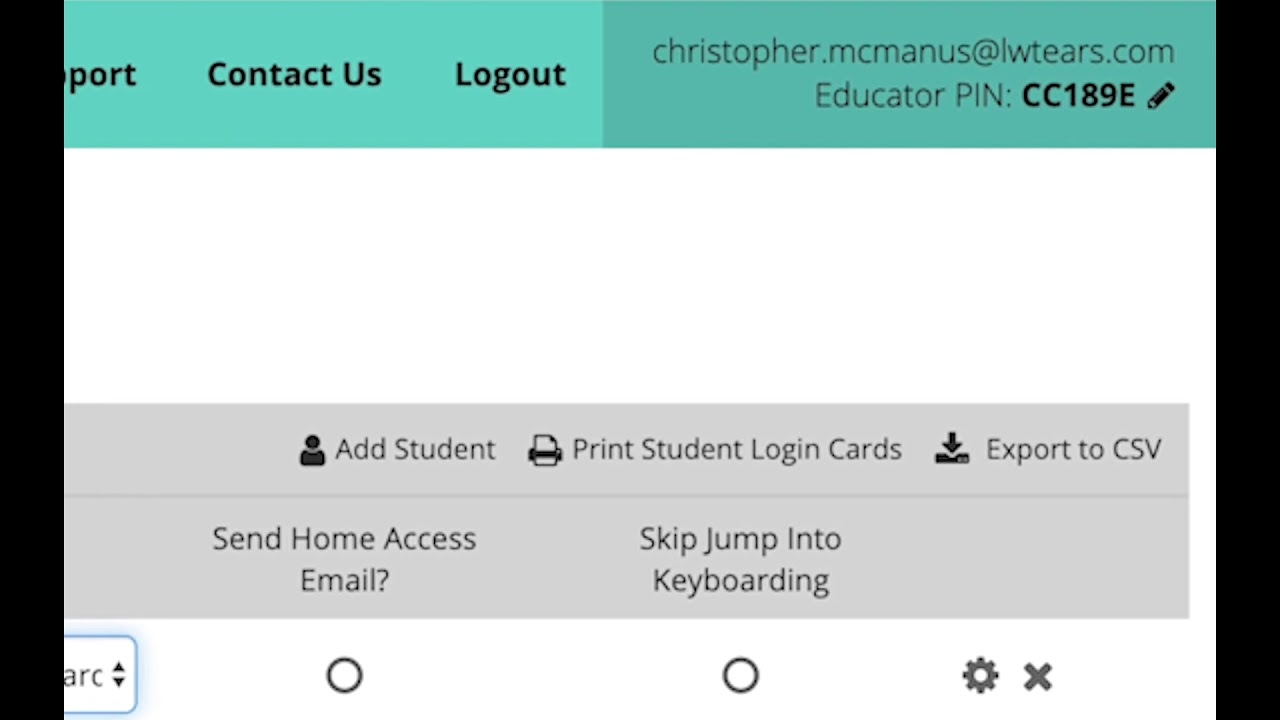Click the pencil icon to edit Educator PIN
The width and height of the screenshot is (1280, 720).
pos(1161,96)
